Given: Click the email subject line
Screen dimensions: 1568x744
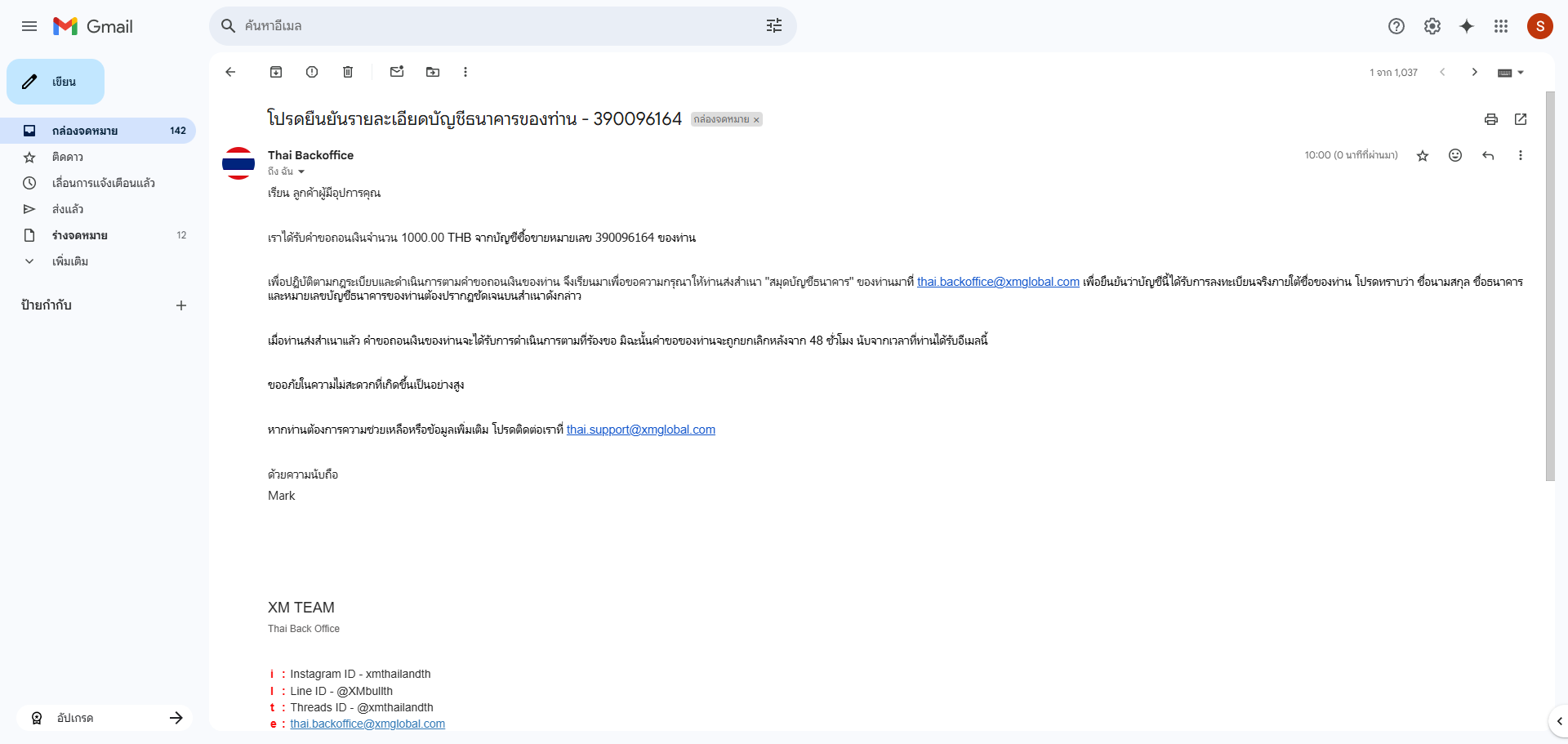Looking at the screenshot, I should coord(474,119).
